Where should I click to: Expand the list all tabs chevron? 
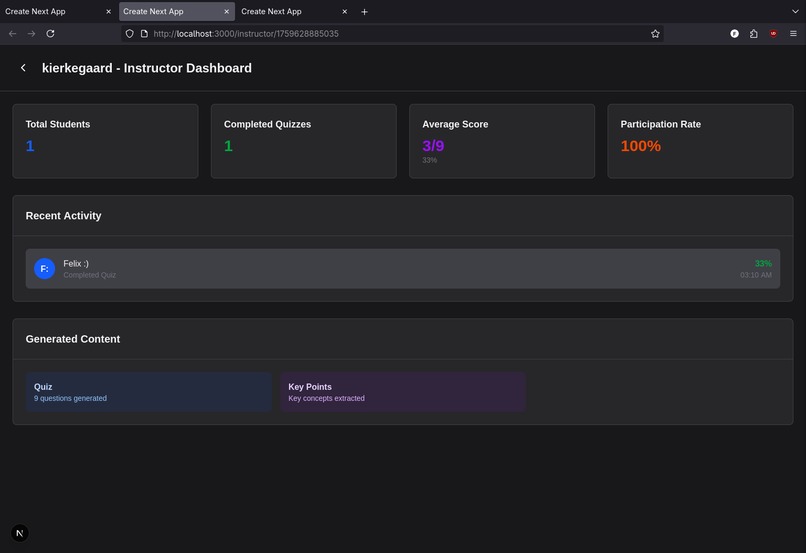tap(795, 11)
